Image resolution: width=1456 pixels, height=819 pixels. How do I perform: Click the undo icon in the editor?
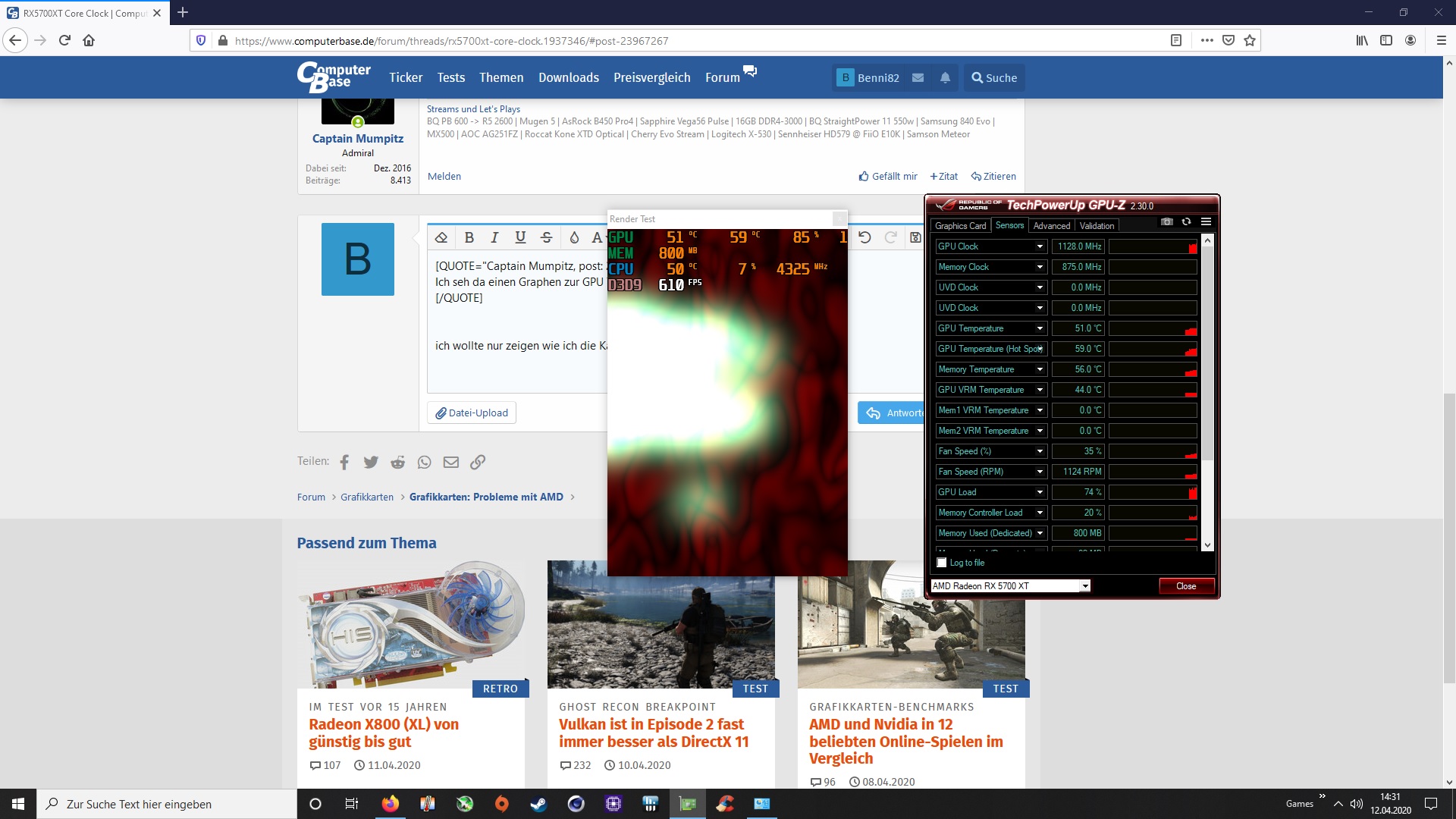(x=864, y=237)
